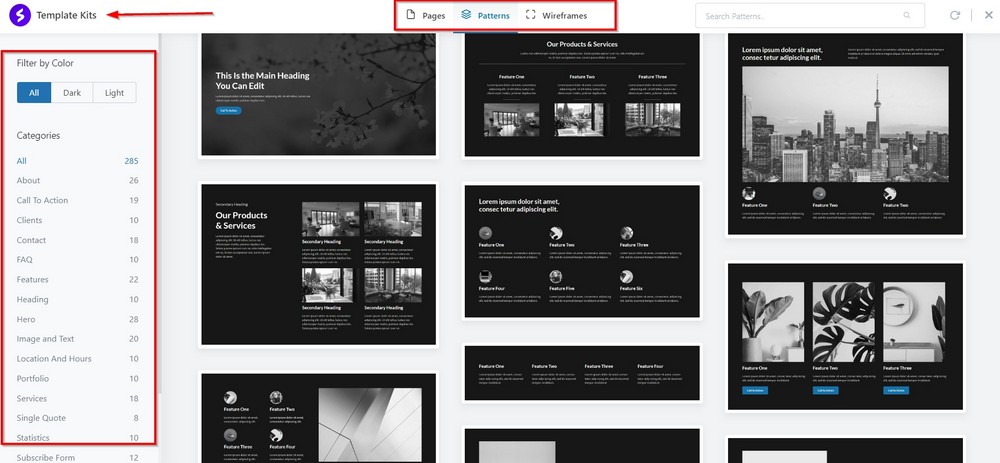Screen dimensions: 1000x463
Task: Filter patterns by Dark color
Action: point(72,92)
